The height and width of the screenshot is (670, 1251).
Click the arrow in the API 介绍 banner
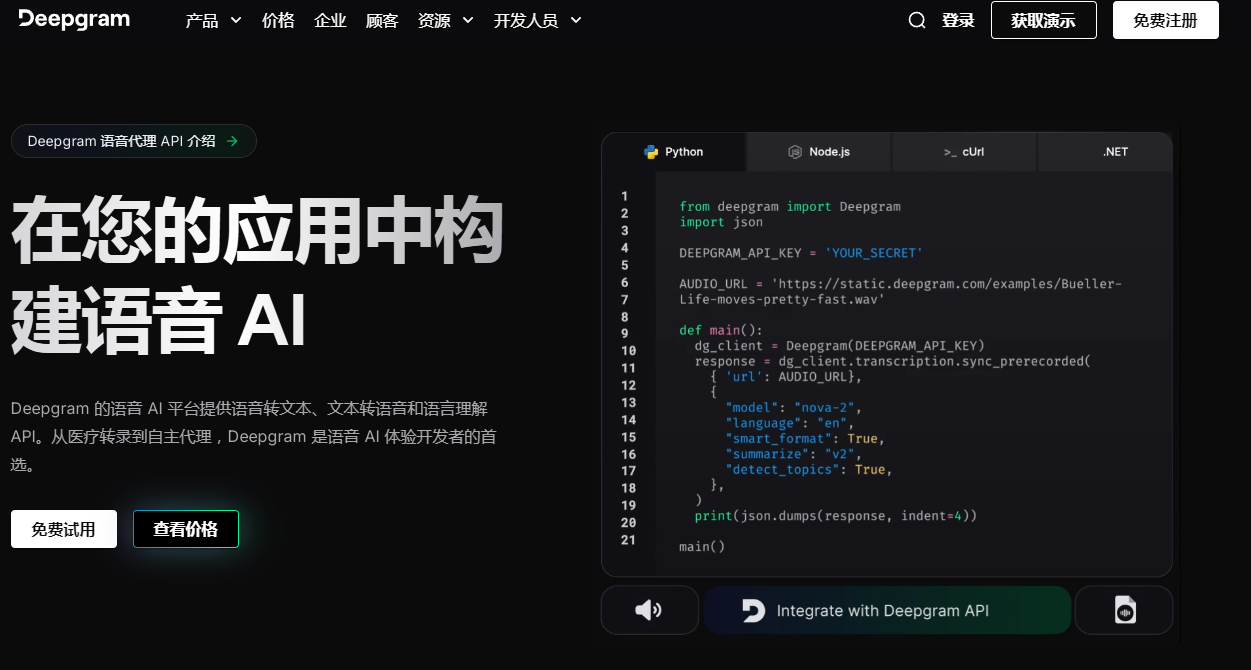pos(232,141)
